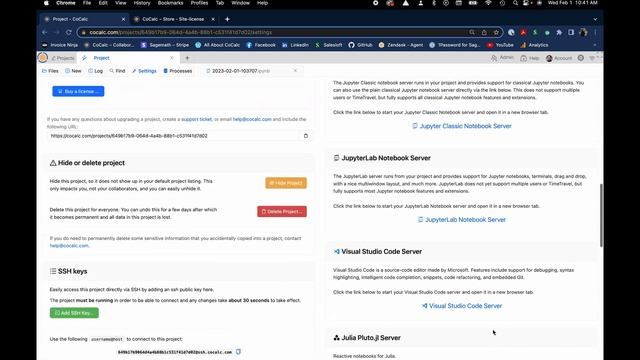640x360 pixels.
Task: Open the Chrome extensions puzzle icon
Action: (x=559, y=32)
